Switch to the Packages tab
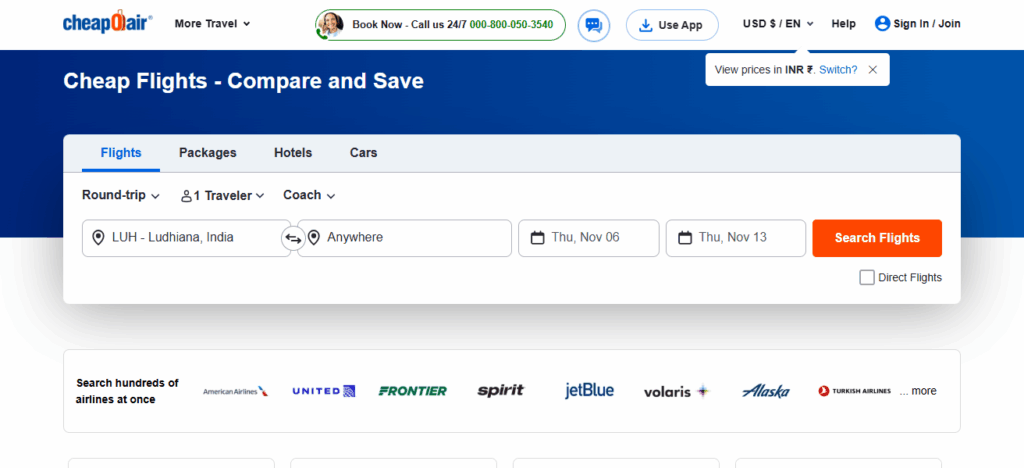1024x468 pixels. pos(208,153)
